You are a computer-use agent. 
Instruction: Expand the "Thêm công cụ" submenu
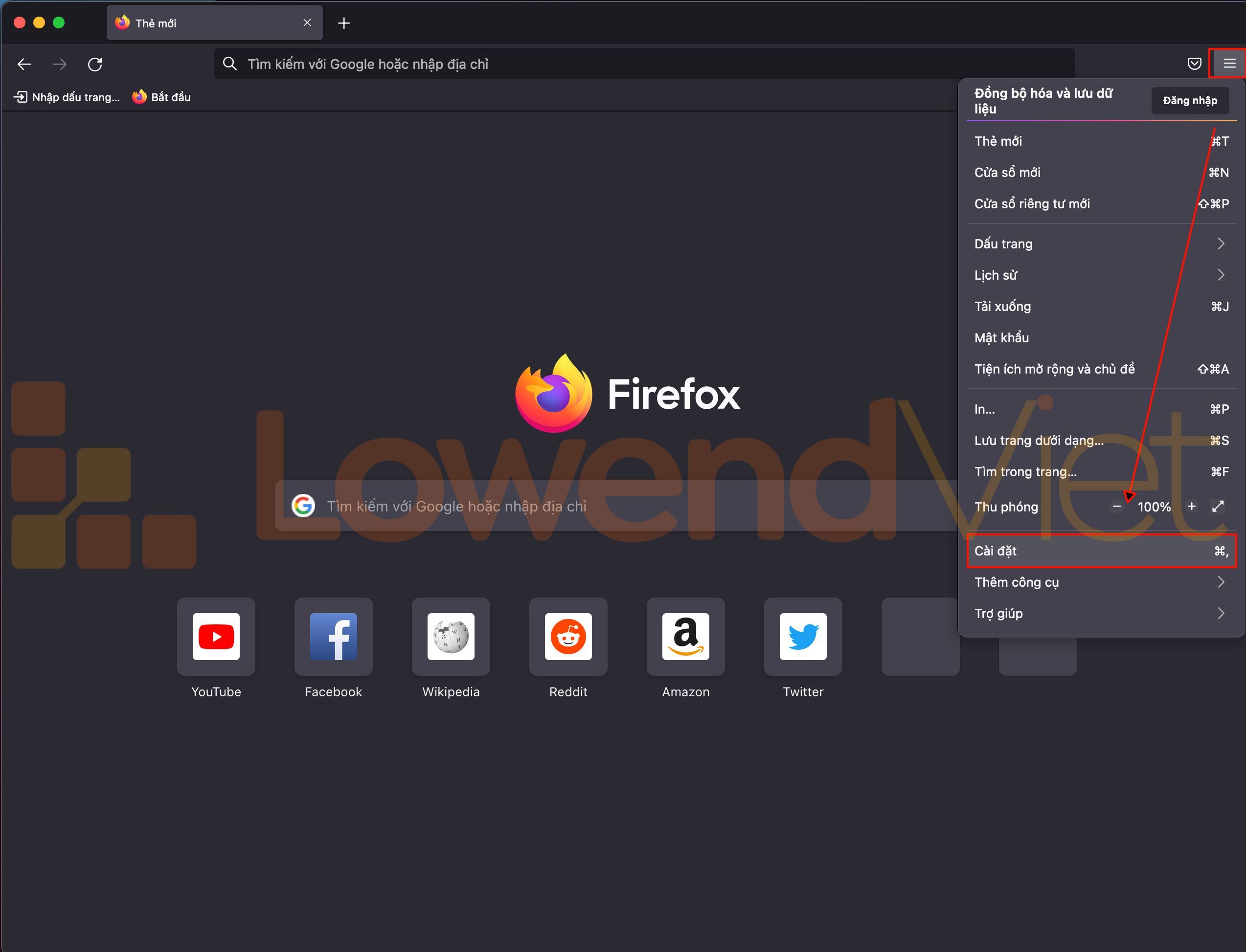1101,582
